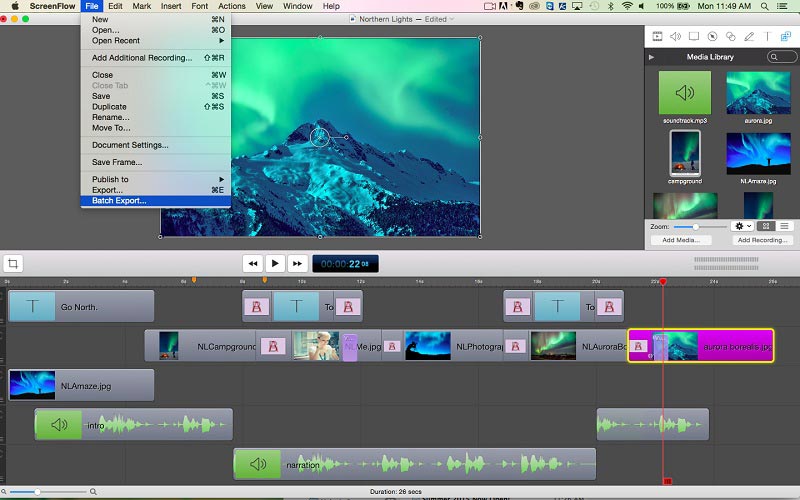Switch Media Library to list view
This screenshot has width=800, height=500.
click(x=784, y=227)
